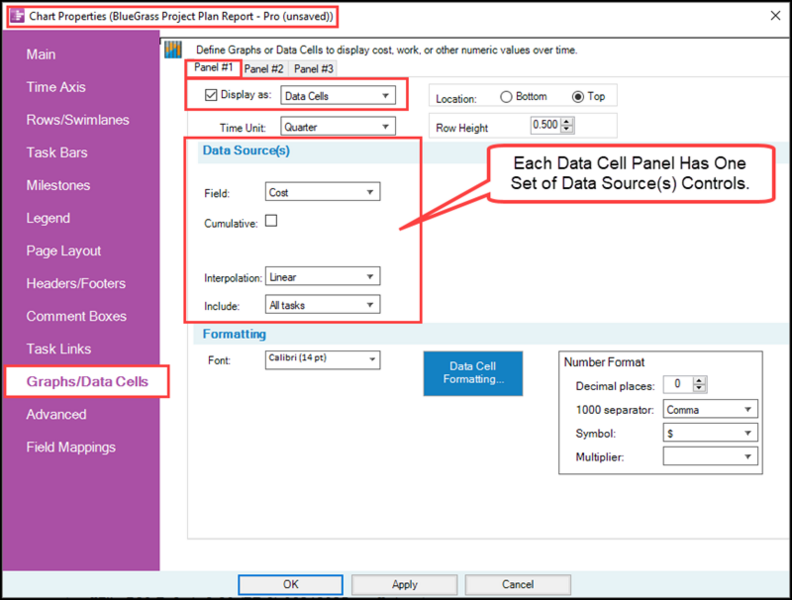
Task: Open the Time Unit Quarter dropdown
Action: tap(338, 127)
